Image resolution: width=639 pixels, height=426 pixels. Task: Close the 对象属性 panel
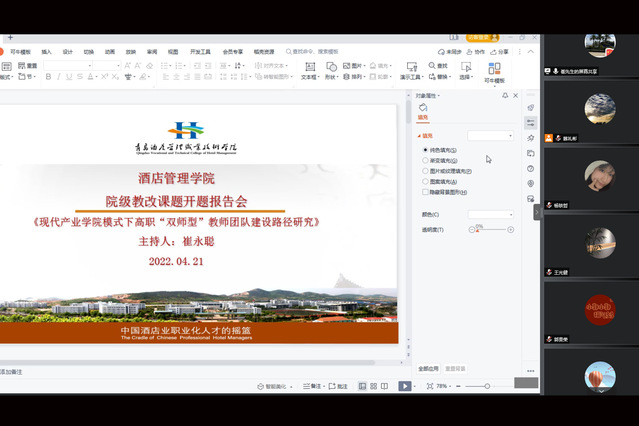[x=517, y=95]
